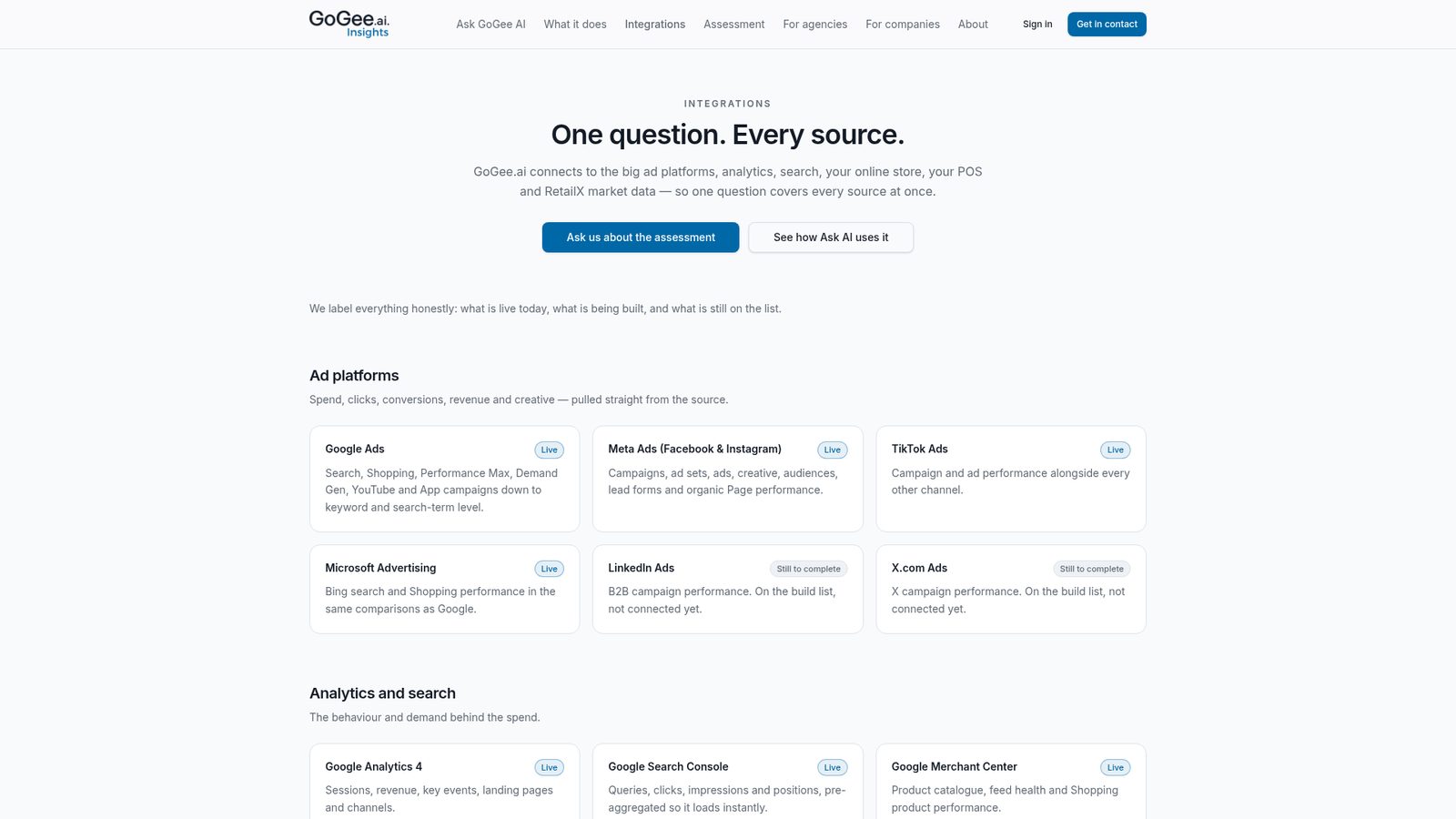The image size is (1456, 819).
Task: Open the For agencies nav item
Action: point(815,25)
